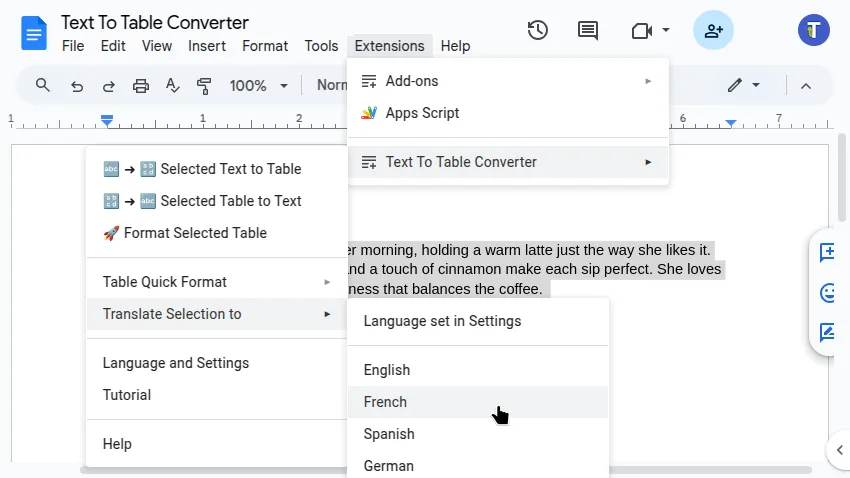
Task: Click the add comment side icon
Action: [x=829, y=253]
